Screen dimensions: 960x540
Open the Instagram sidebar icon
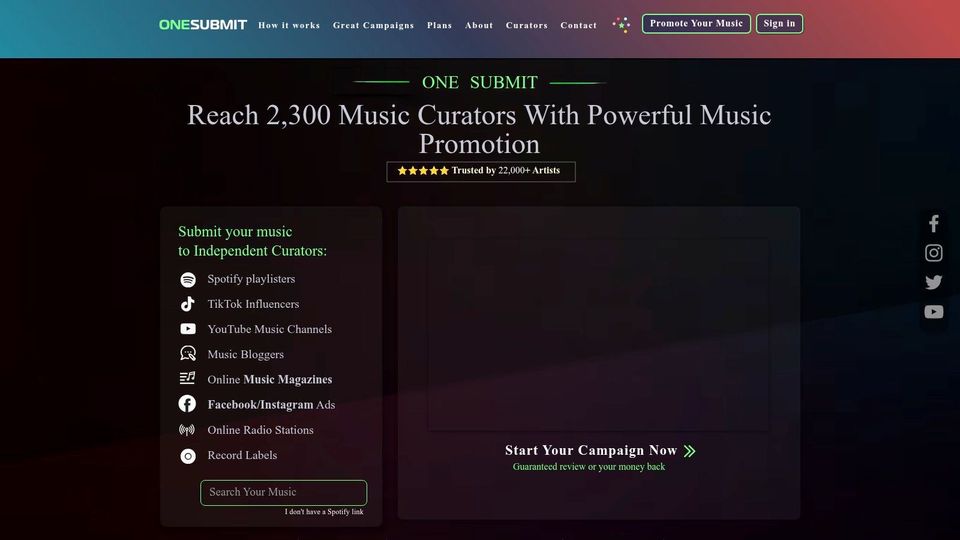(934, 253)
